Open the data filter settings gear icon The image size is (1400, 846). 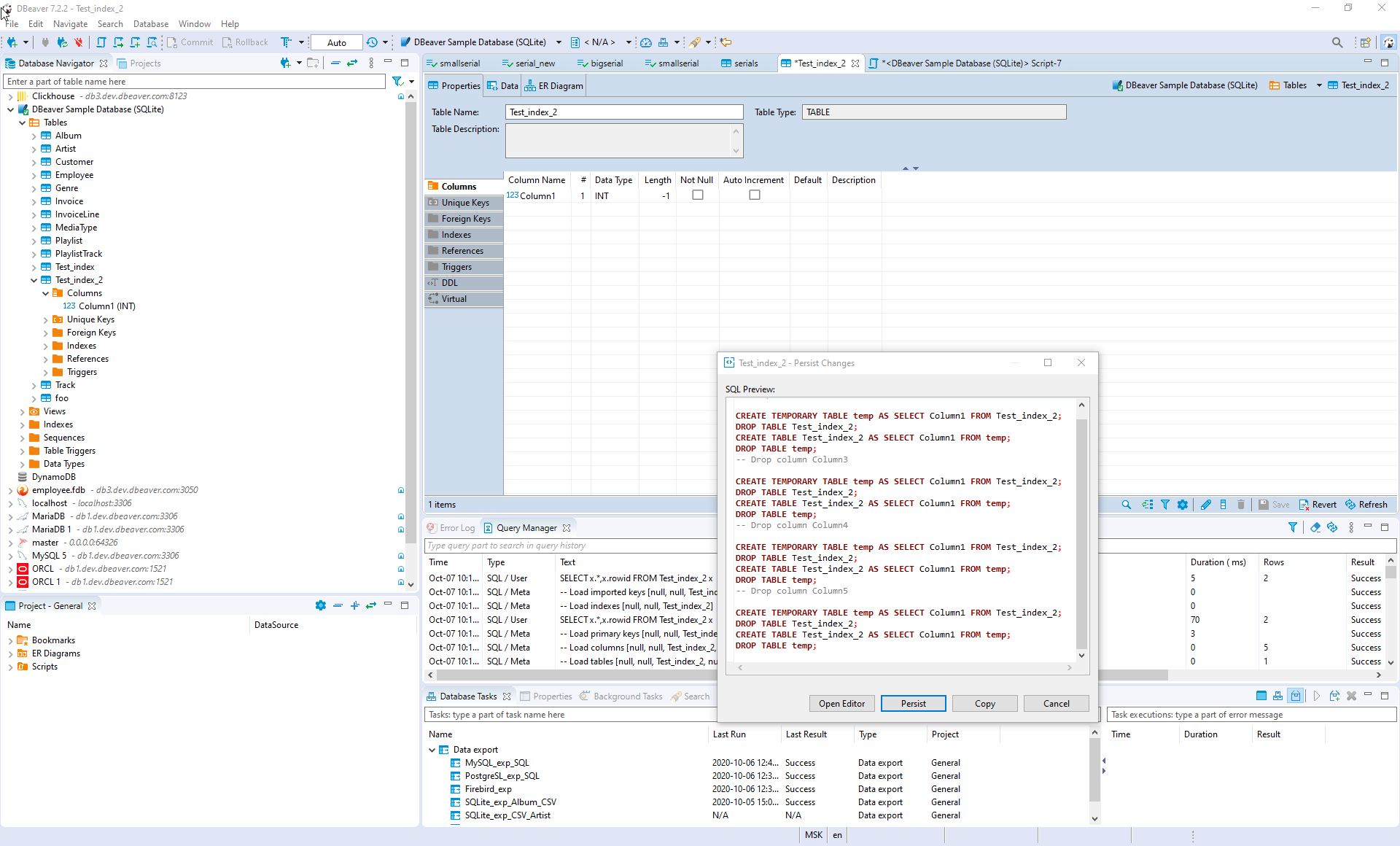[x=1183, y=504]
